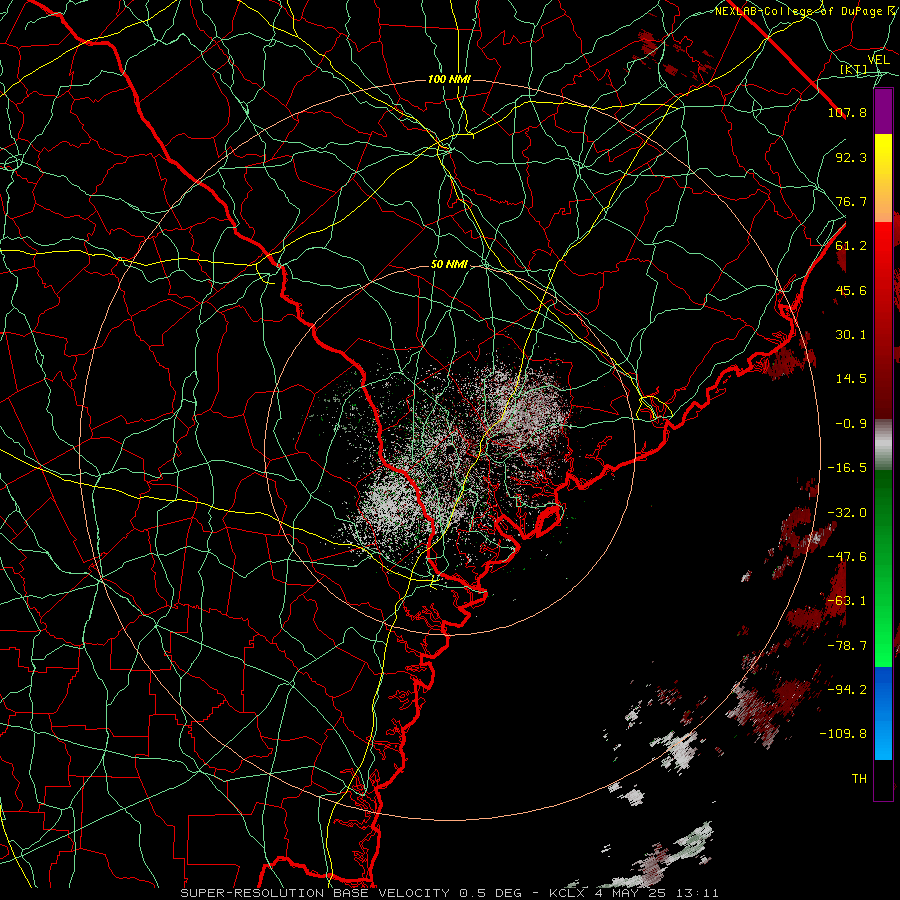Screen dimensions: 900x900
Task: Click the [KT] units label
Action: [854, 69]
